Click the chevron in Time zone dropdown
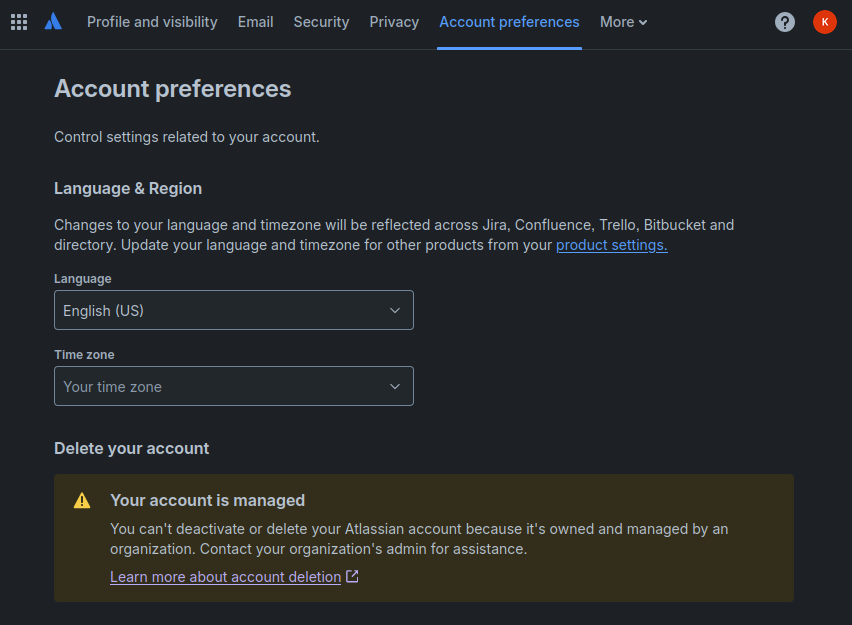This screenshot has width=852, height=625. pyautogui.click(x=395, y=386)
